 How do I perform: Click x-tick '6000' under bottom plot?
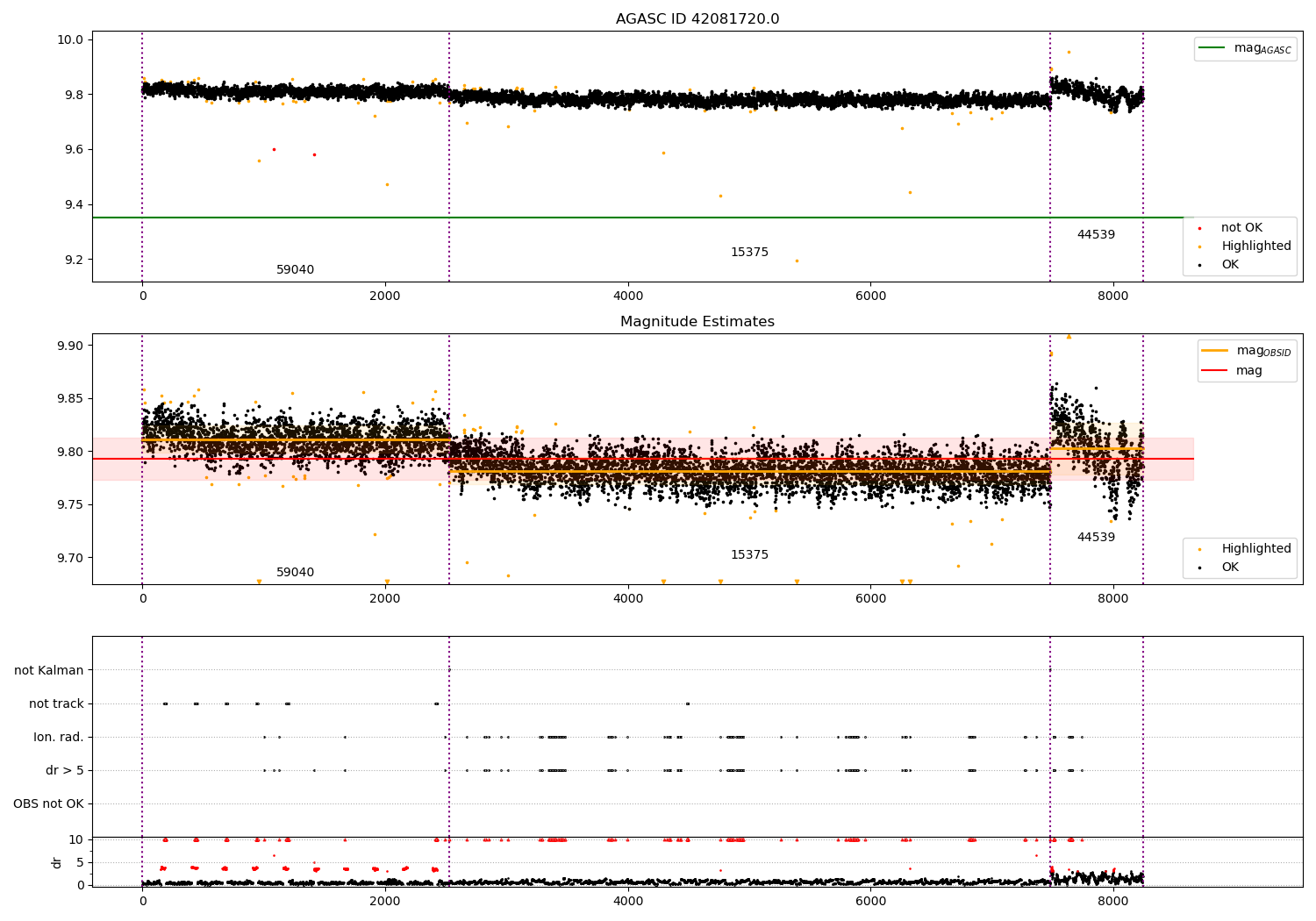point(870,902)
